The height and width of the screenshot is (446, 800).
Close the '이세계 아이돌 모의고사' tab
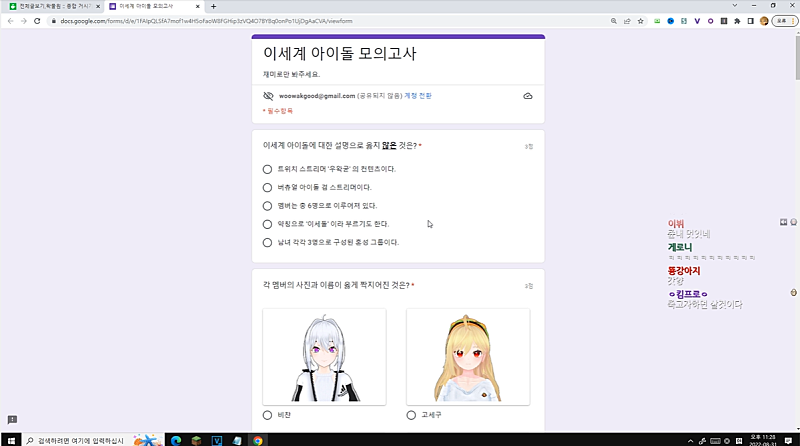[x=197, y=6]
